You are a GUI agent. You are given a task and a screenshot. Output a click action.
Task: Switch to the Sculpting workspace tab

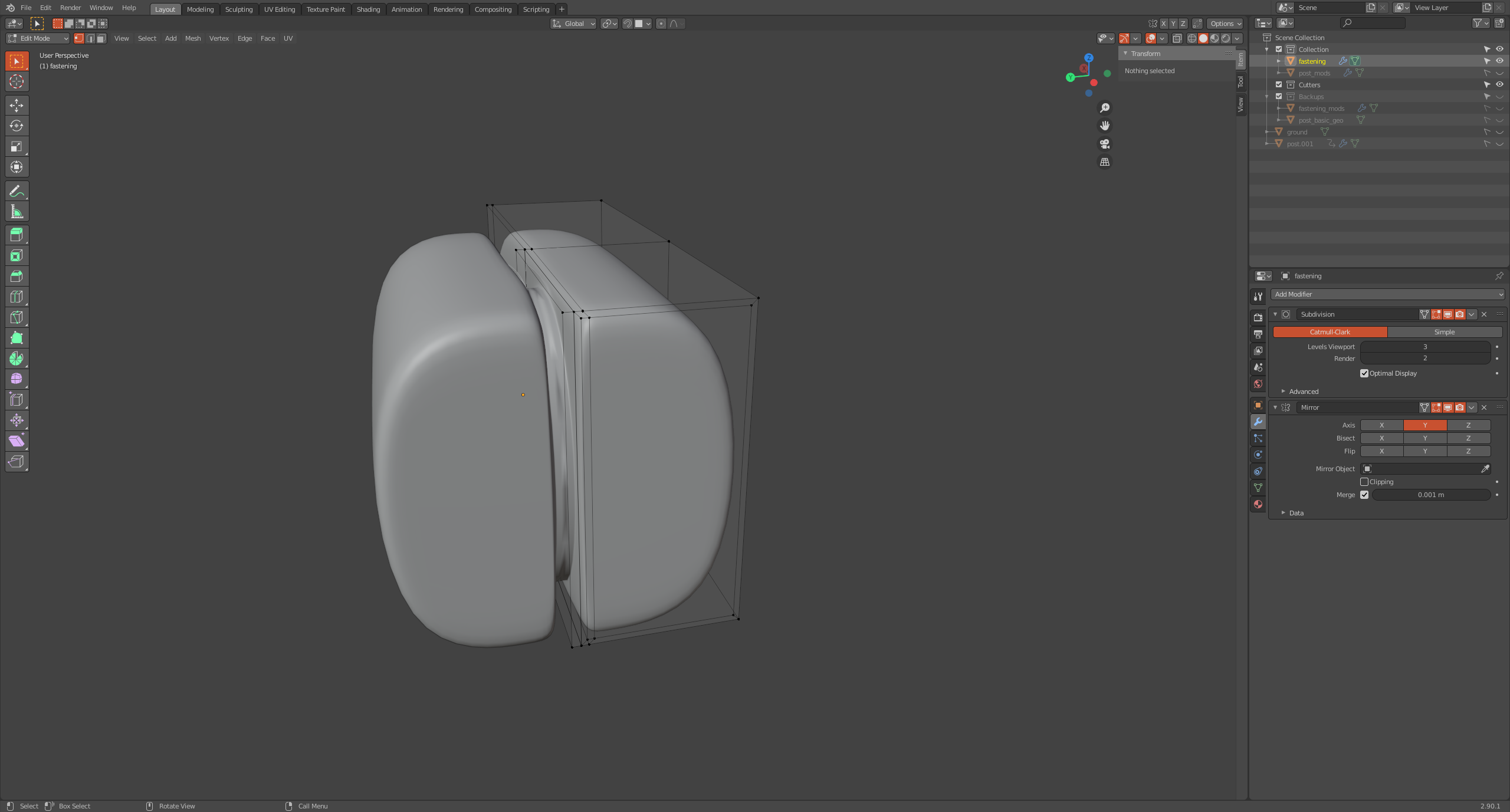click(239, 9)
